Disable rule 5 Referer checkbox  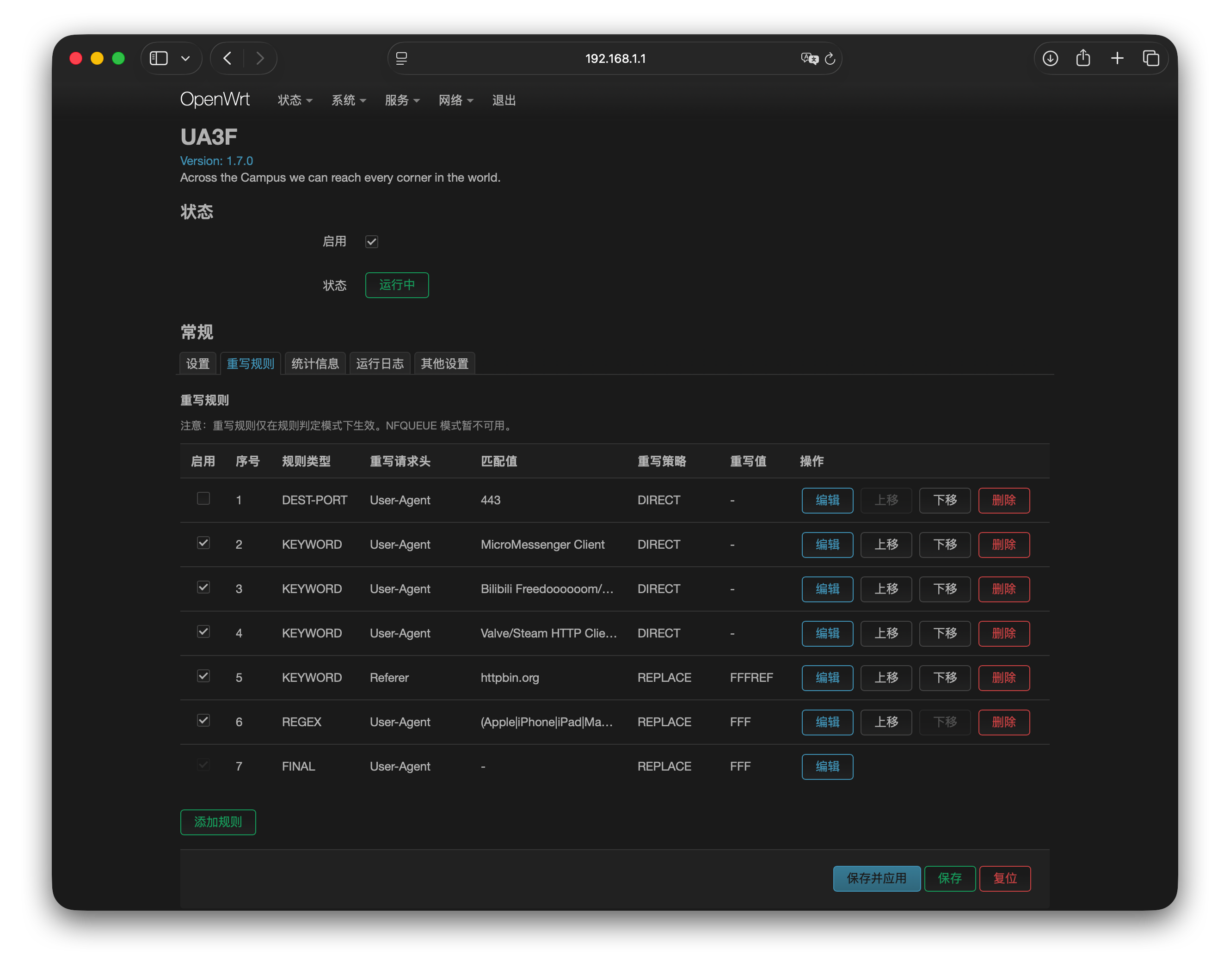[x=203, y=676]
